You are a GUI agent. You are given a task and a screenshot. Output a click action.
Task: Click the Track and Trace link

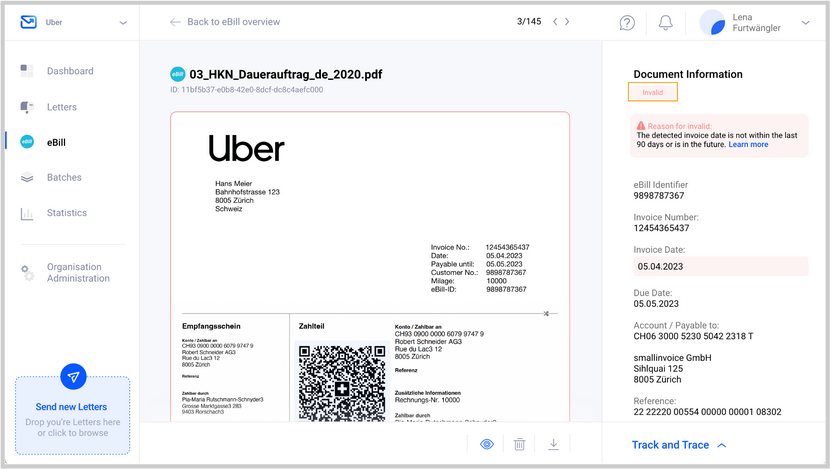pos(670,445)
